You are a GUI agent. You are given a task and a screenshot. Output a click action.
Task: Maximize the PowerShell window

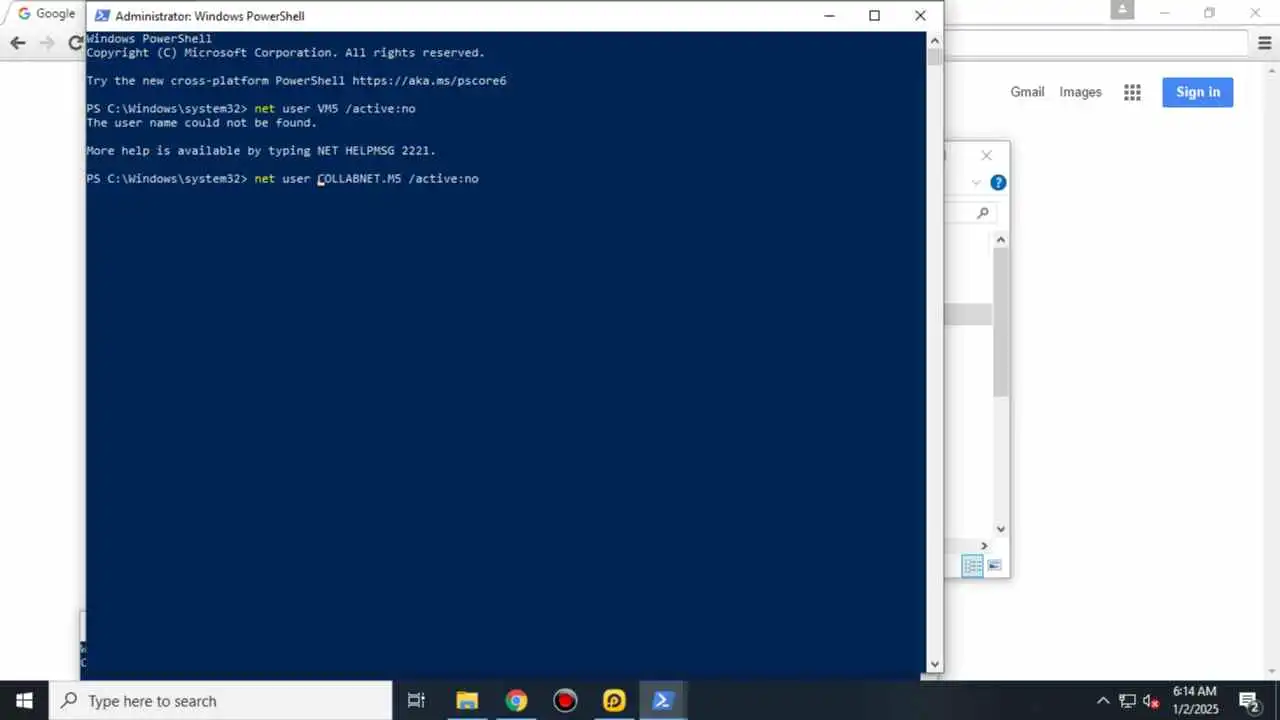(874, 16)
